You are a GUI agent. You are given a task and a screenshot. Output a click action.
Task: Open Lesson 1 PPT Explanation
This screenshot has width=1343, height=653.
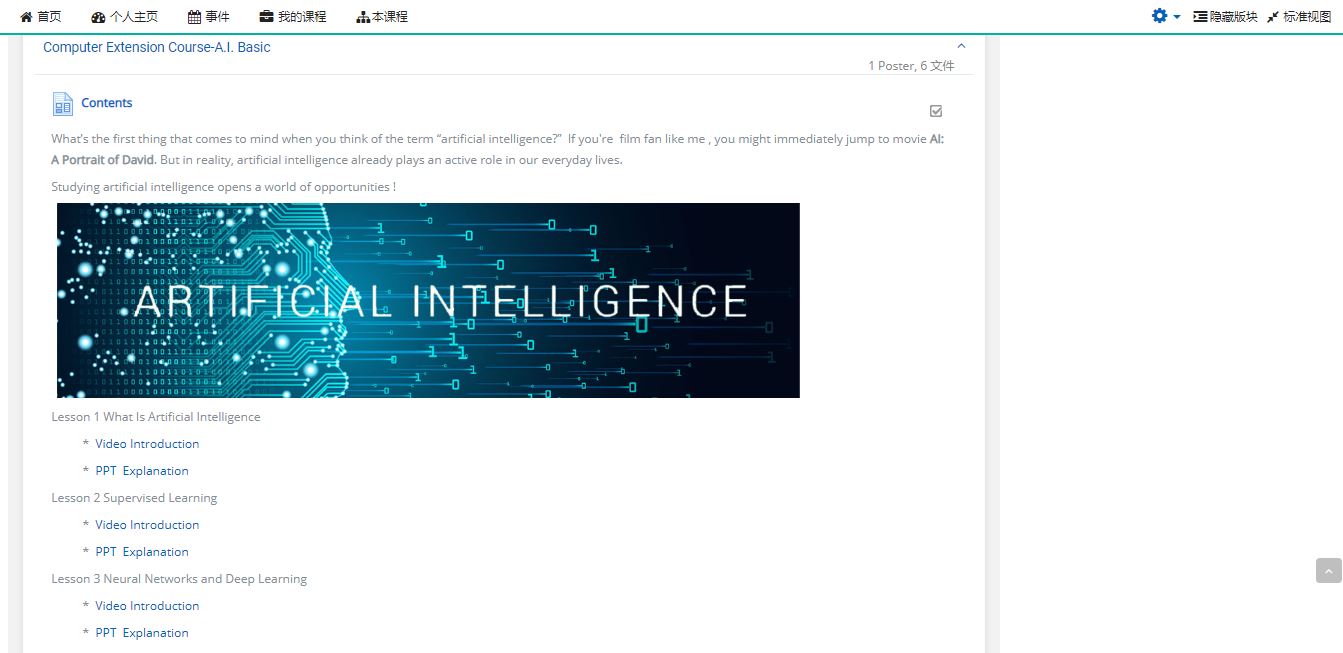click(x=142, y=471)
